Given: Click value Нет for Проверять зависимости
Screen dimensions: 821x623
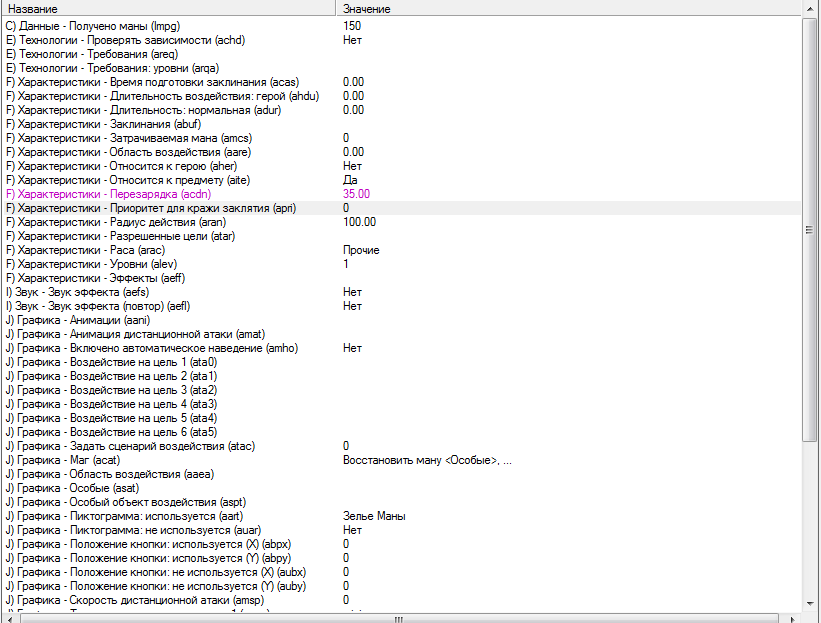Looking at the screenshot, I should 352,40.
